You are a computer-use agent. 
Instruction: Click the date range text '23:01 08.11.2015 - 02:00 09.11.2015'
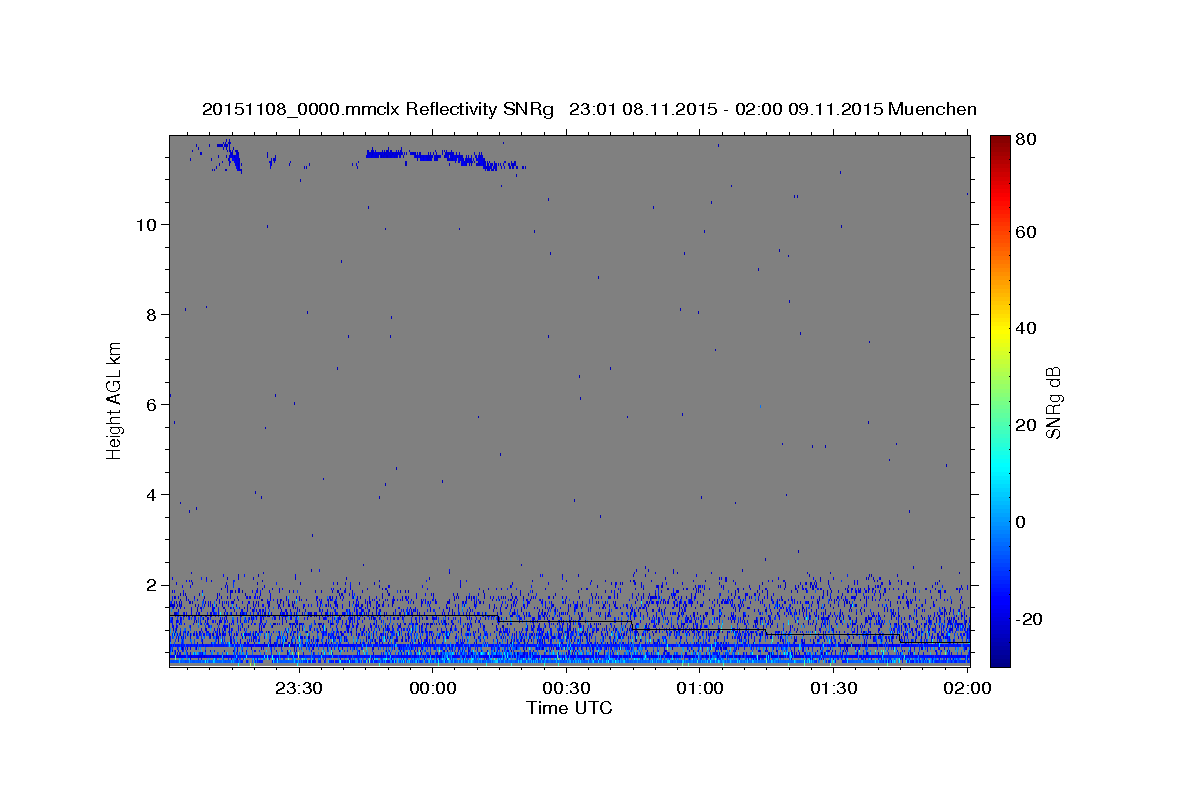[x=725, y=109]
